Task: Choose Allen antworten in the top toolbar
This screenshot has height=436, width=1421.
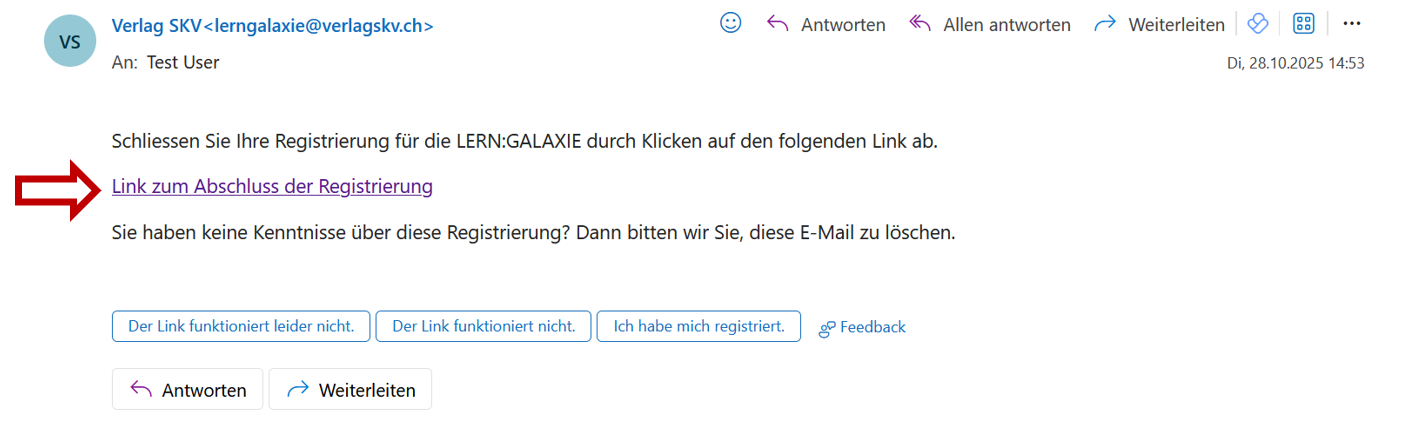Action: coord(990,25)
